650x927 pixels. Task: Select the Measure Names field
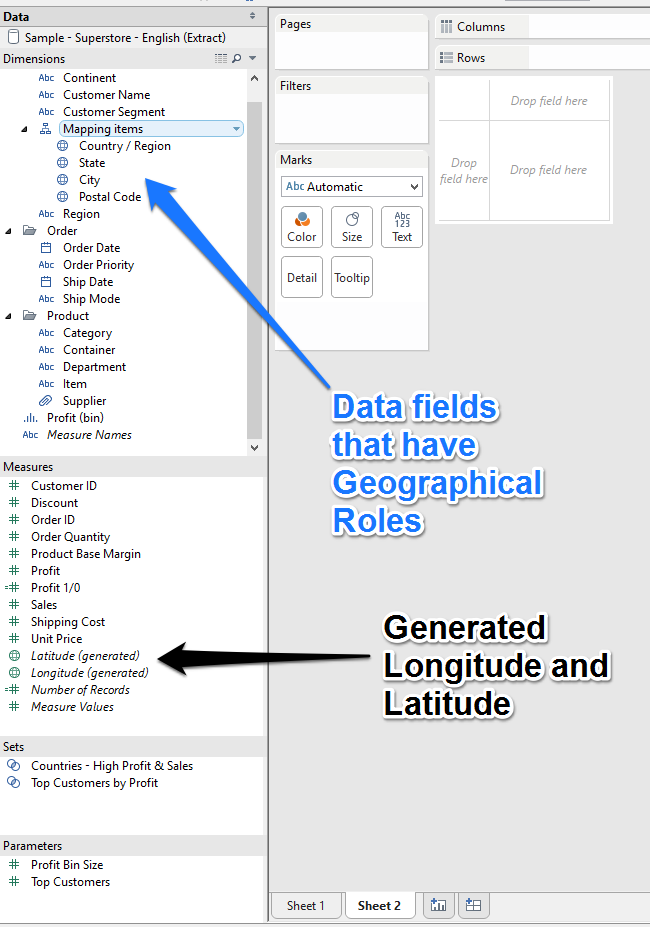click(89, 435)
